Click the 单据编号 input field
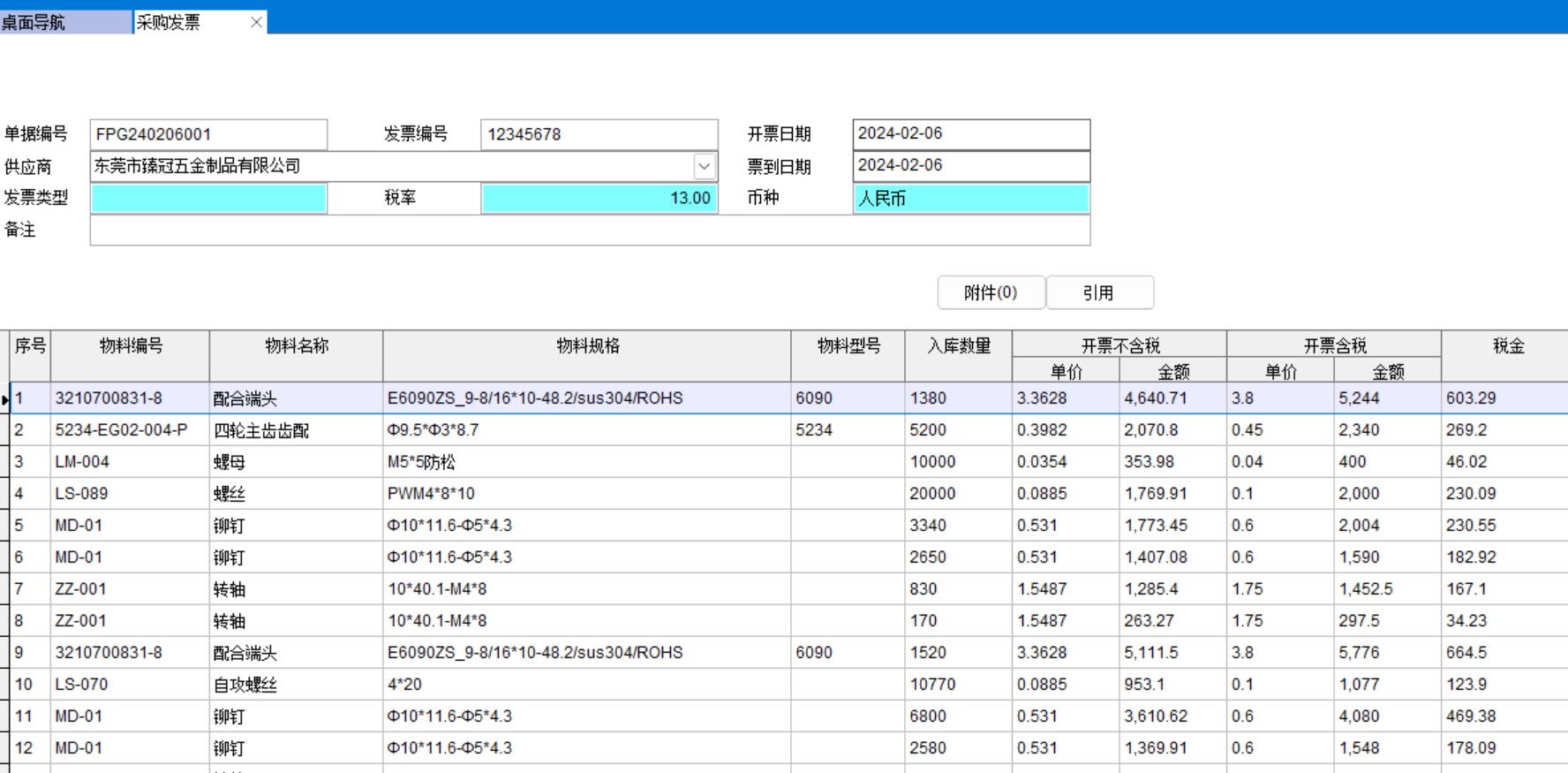The width and height of the screenshot is (1568, 773). point(208,134)
